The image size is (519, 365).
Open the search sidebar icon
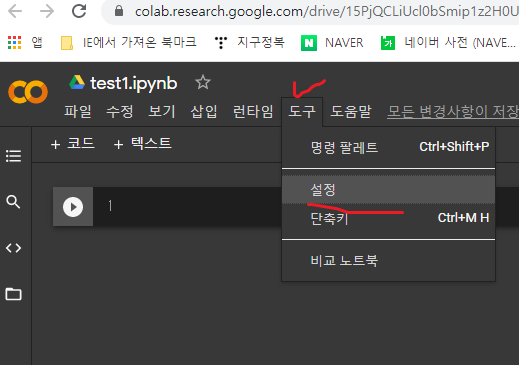tap(13, 202)
